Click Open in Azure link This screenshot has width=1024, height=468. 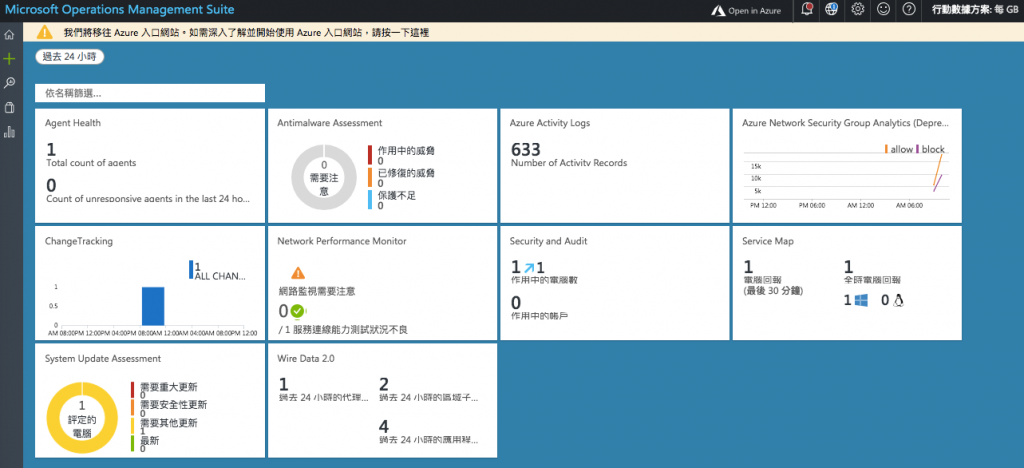pyautogui.click(x=754, y=11)
